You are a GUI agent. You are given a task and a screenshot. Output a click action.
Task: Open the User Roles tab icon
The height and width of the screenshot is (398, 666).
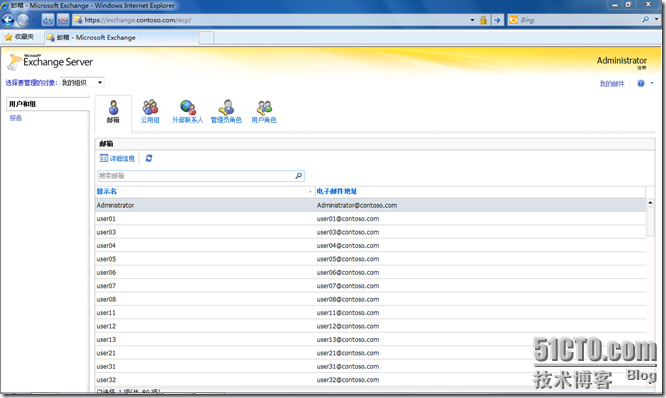(x=264, y=112)
